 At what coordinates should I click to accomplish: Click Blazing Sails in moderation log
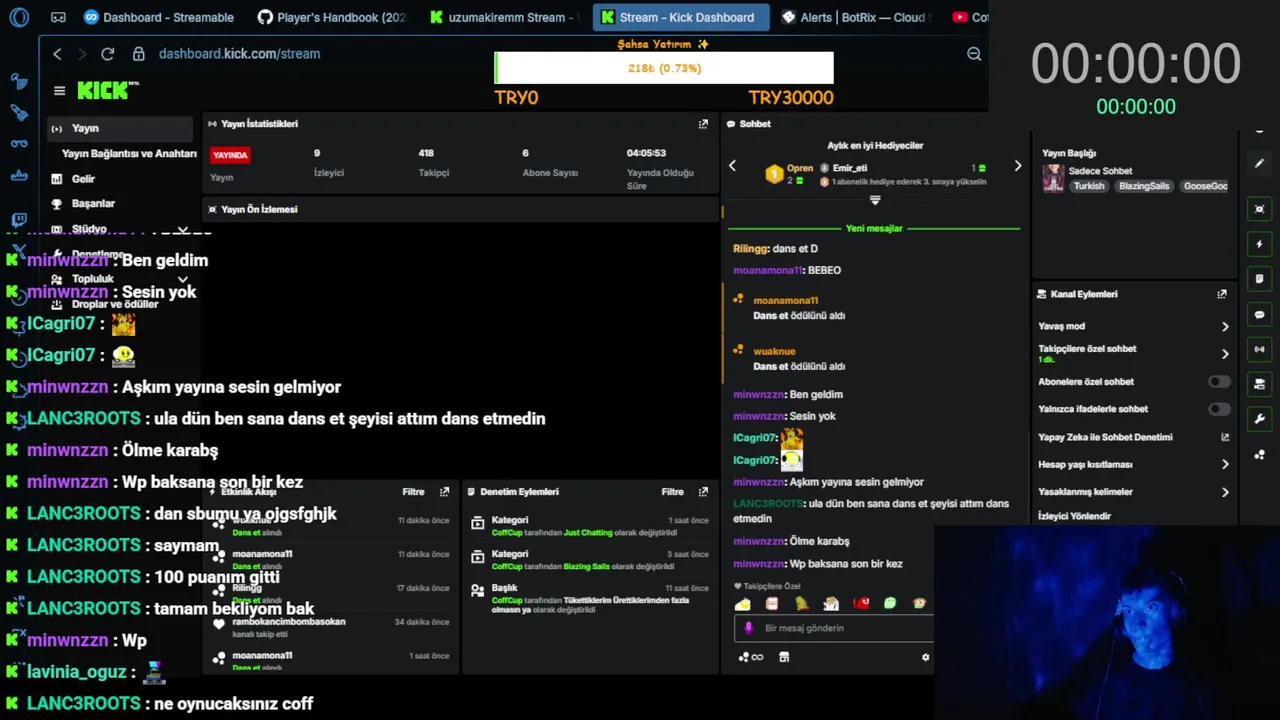coord(586,567)
